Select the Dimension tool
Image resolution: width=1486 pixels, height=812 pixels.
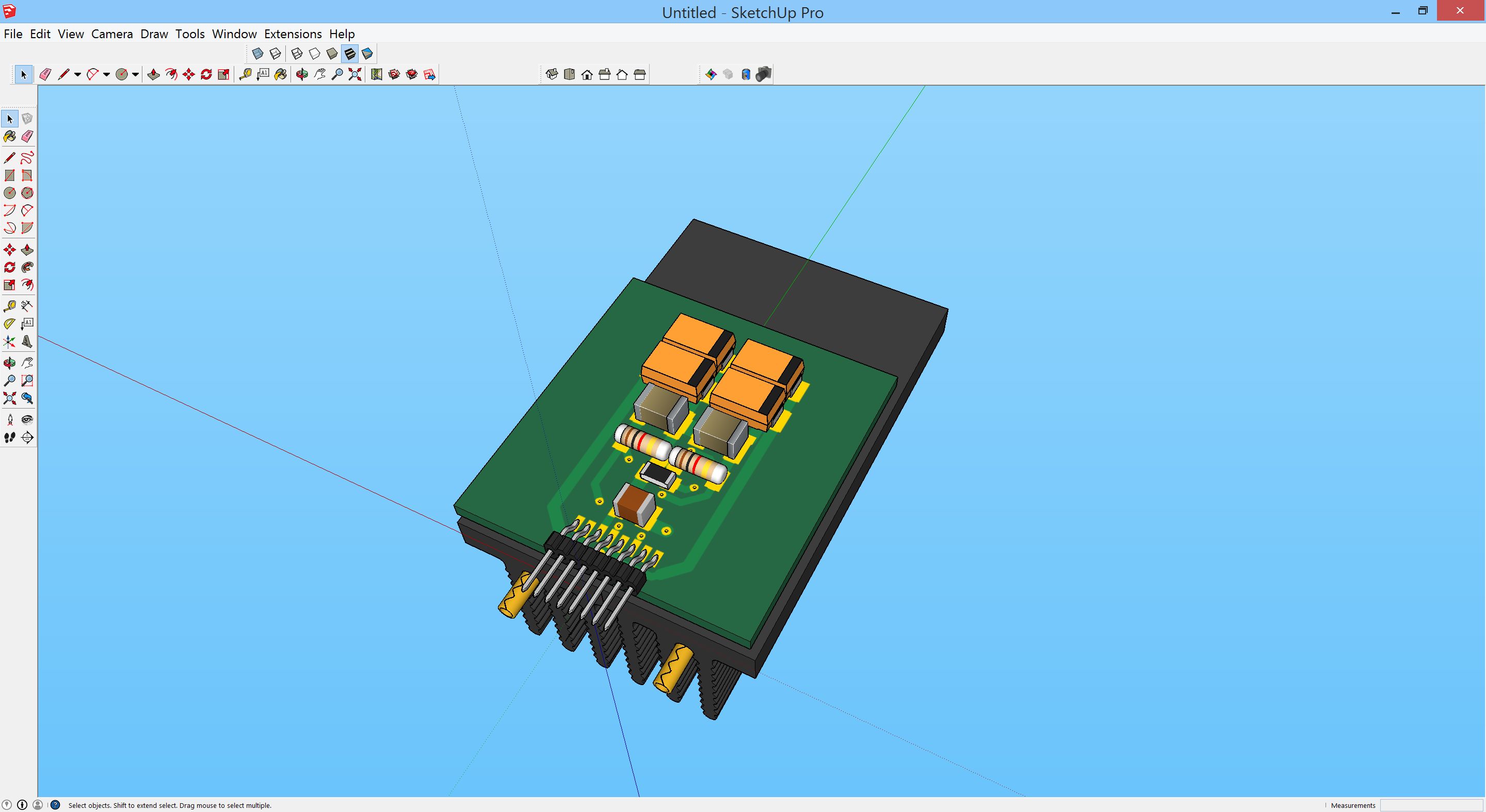[x=26, y=306]
